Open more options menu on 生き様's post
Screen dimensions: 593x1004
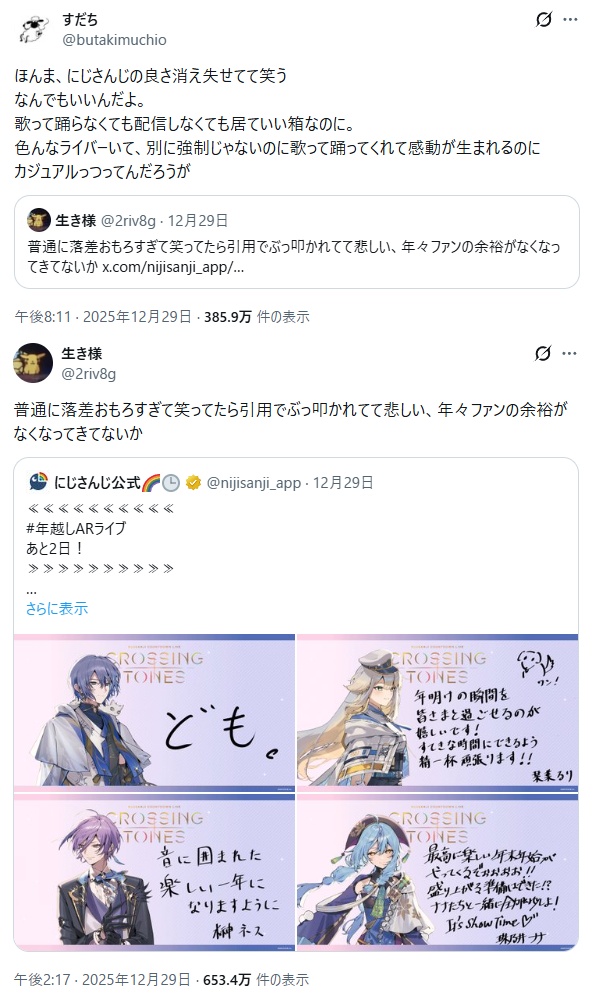coord(570,353)
